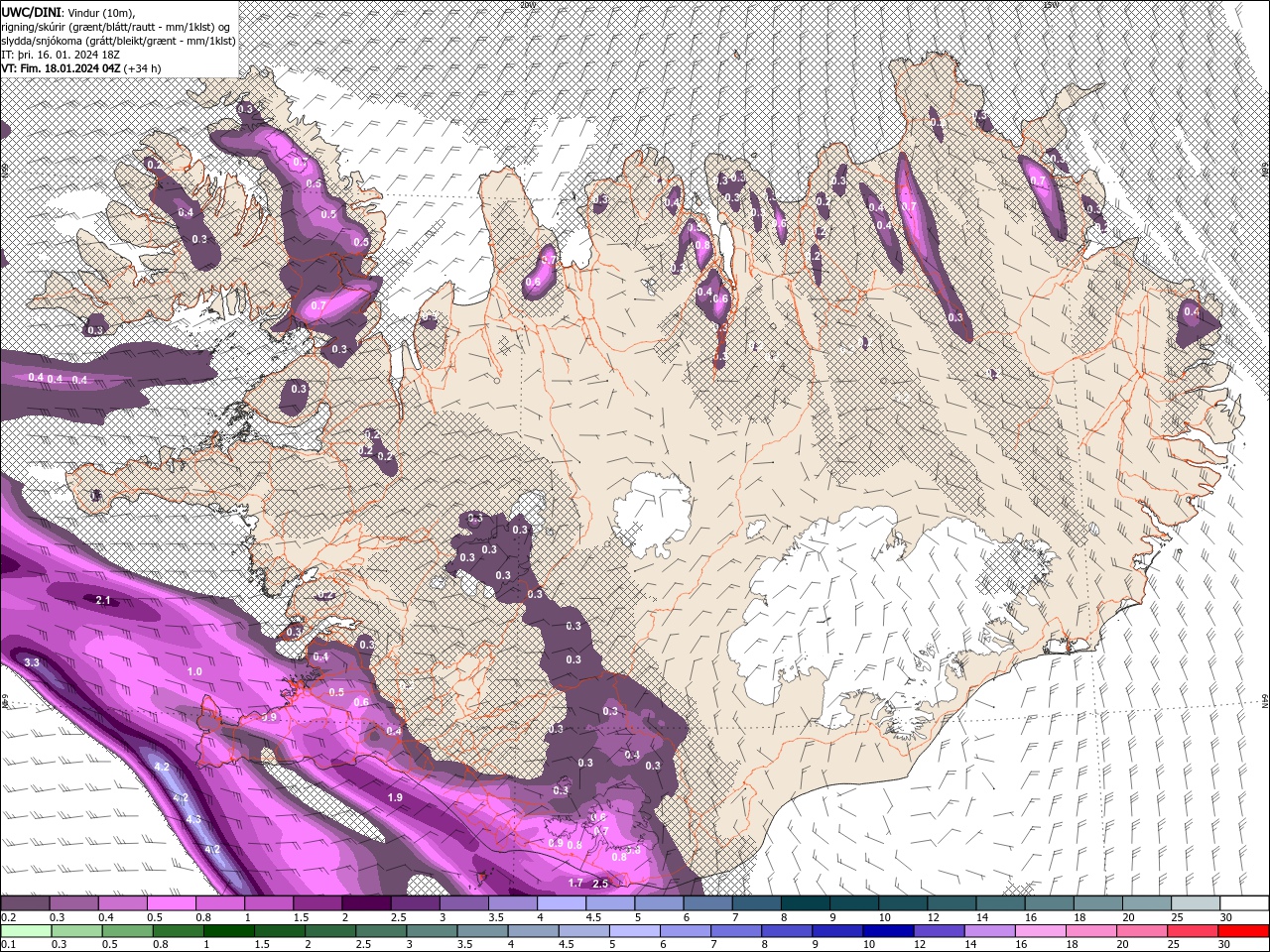Pick the light pink swatch between 16 and 18, bottom row
Image resolution: width=1270 pixels, height=952 pixels.
click(x=1040, y=930)
